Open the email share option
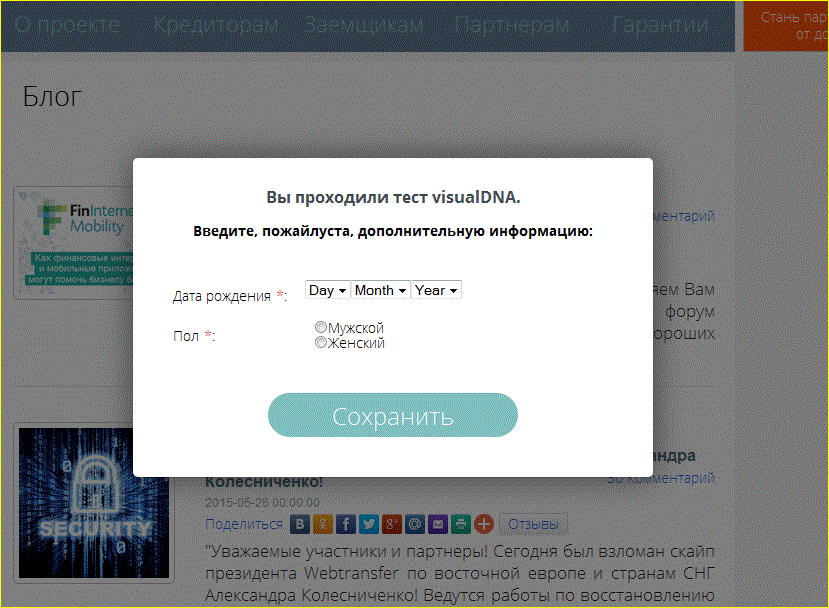This screenshot has height=608, width=829. pos(436,523)
